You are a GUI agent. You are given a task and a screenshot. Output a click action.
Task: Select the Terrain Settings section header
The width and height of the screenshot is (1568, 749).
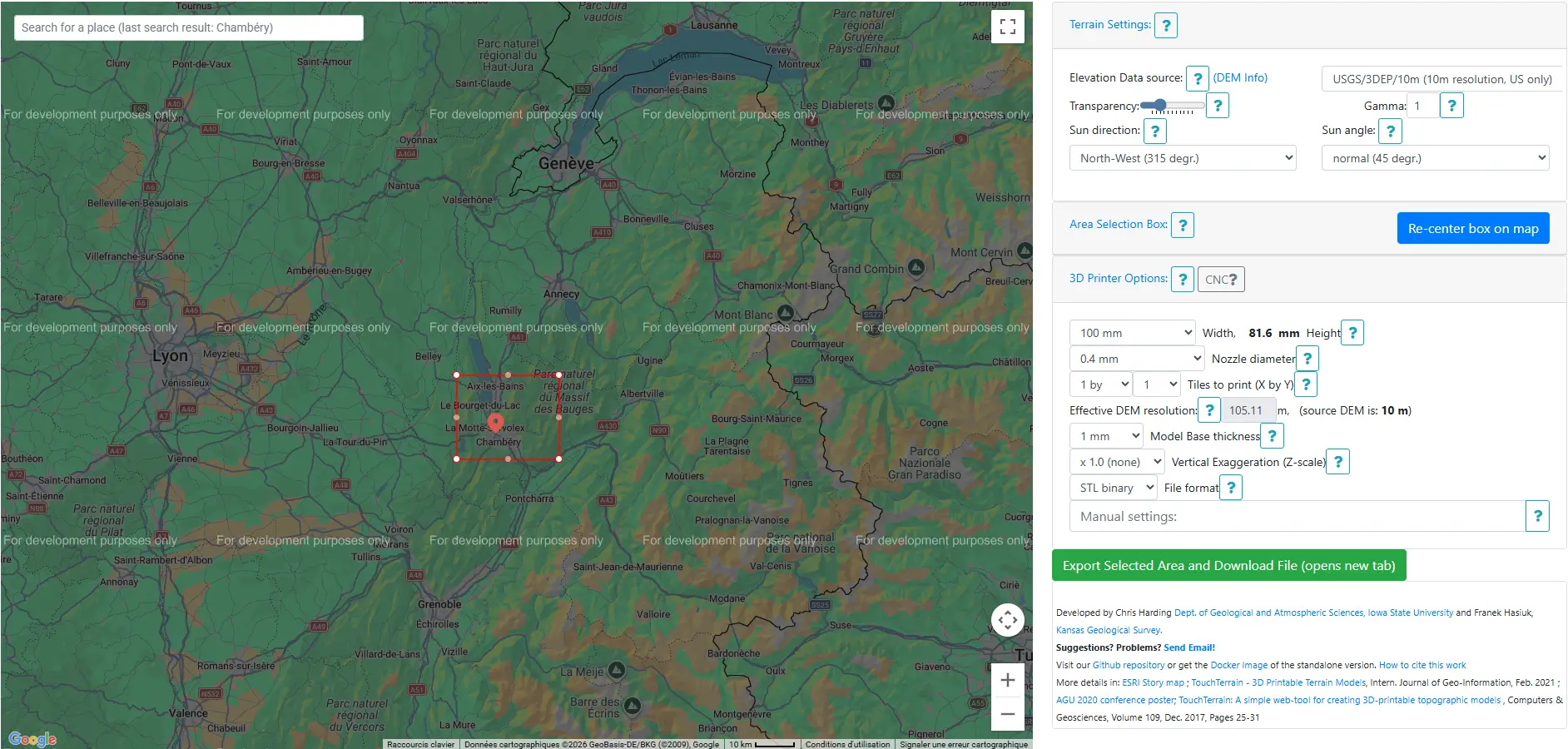coord(1109,25)
